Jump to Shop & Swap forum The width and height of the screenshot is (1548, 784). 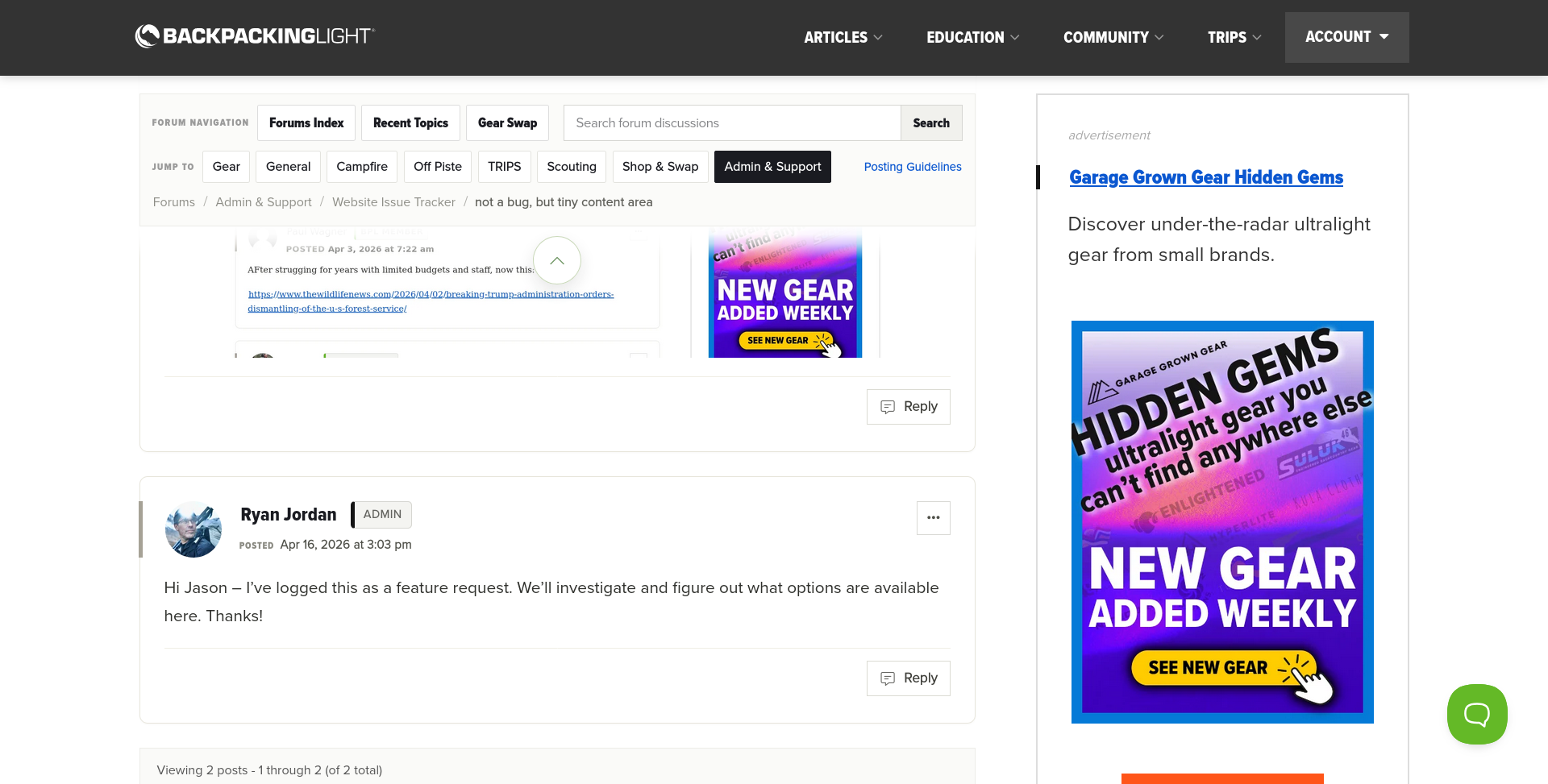point(660,167)
